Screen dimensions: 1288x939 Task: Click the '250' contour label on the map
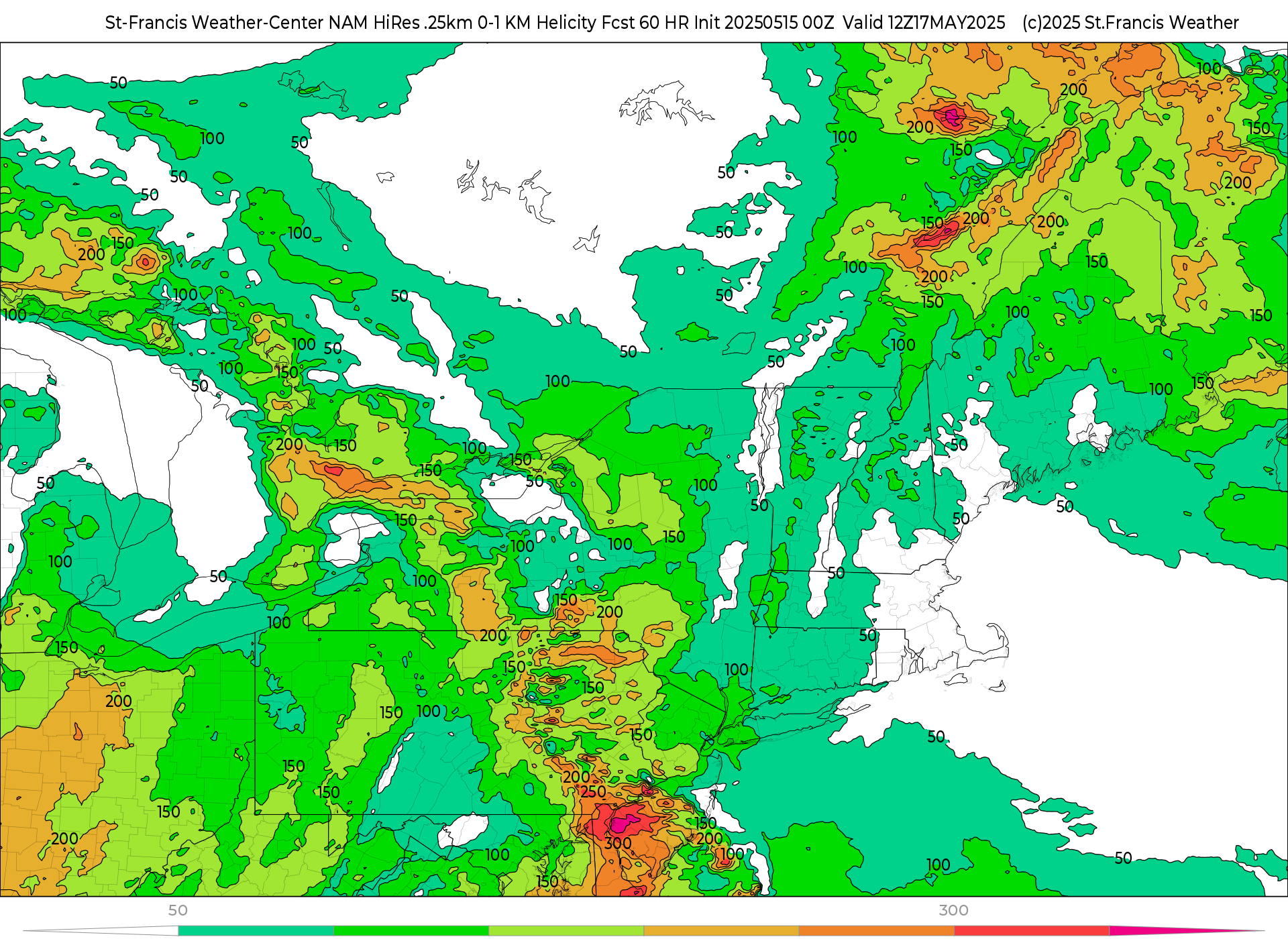(593, 792)
